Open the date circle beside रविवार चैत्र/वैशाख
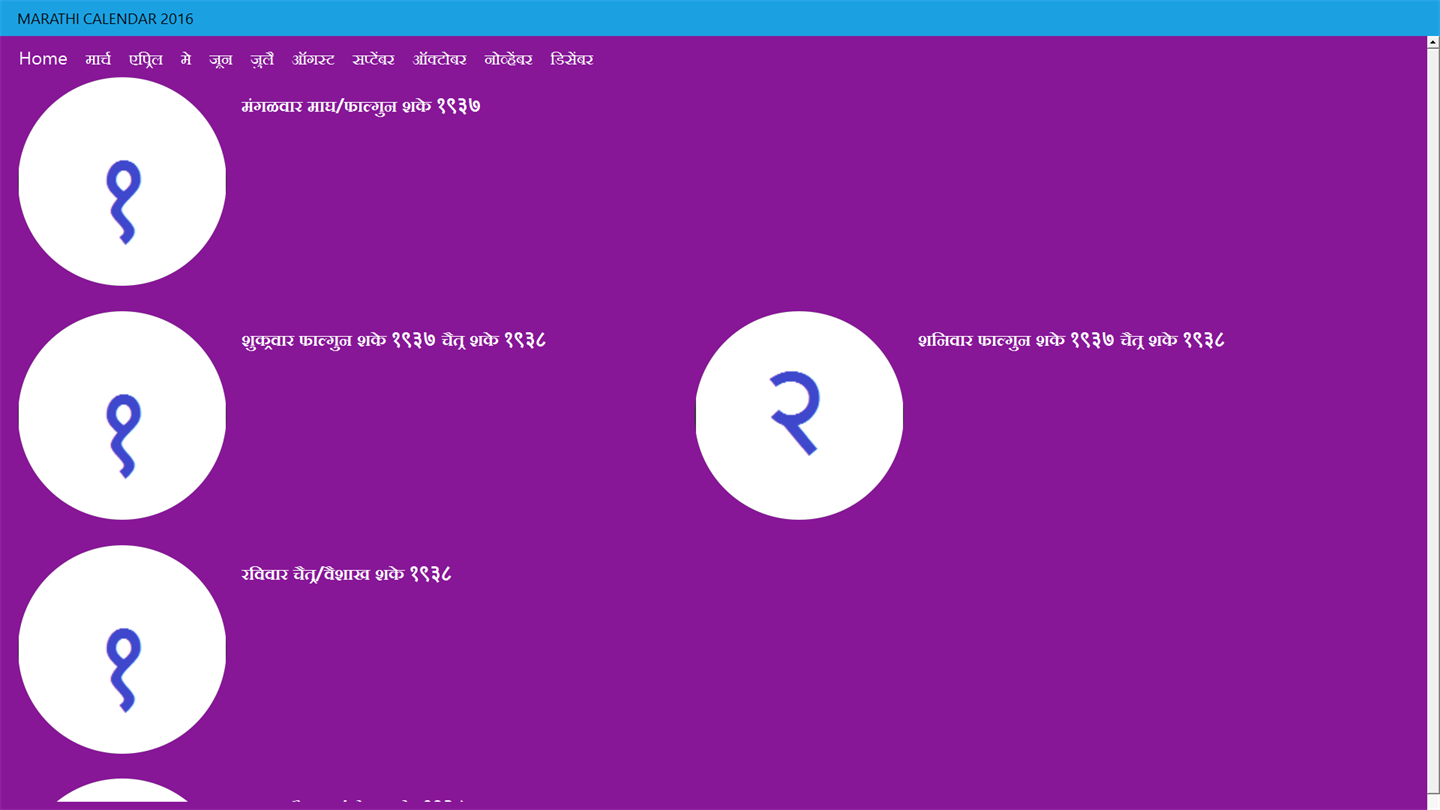Screen dimensions: 1440x810 (x=122, y=649)
